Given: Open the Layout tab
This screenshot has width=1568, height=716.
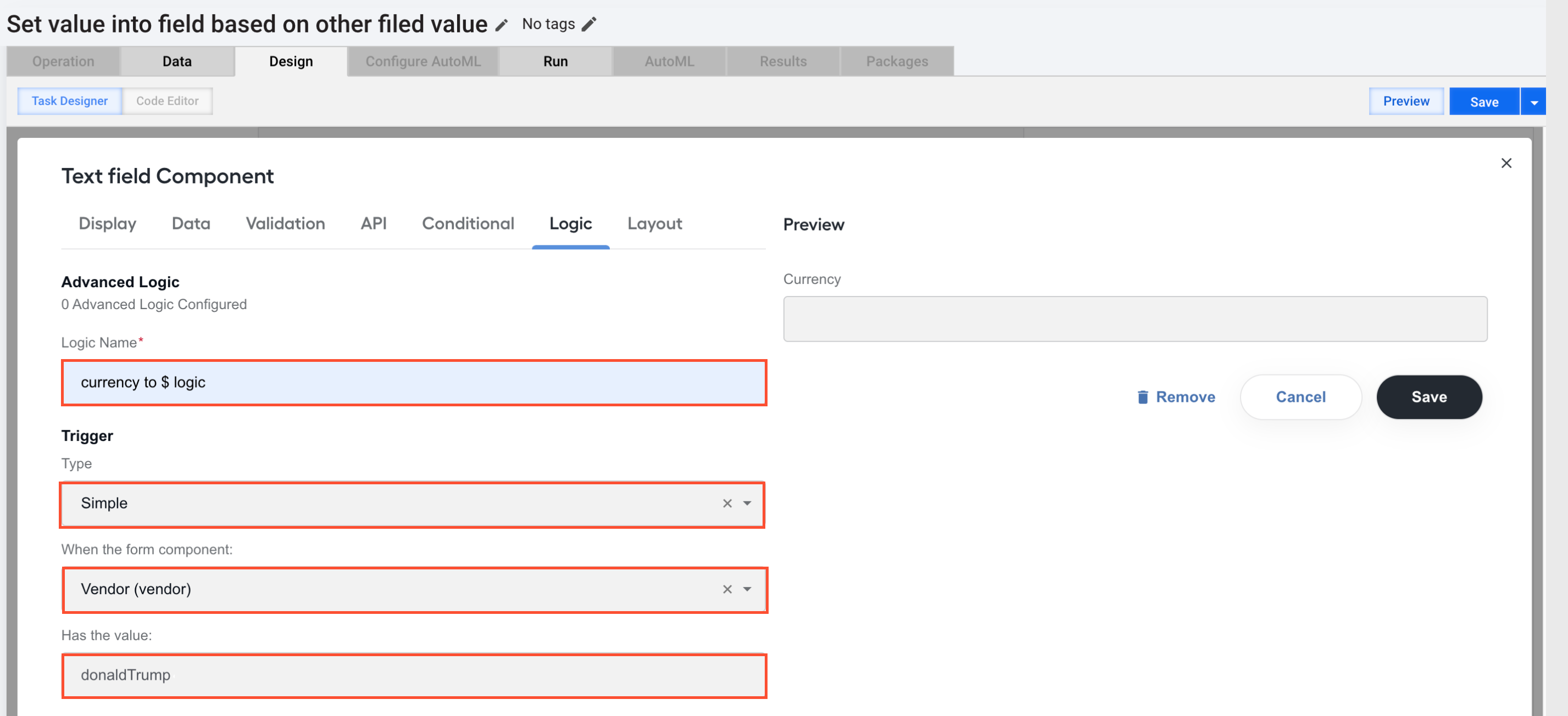Looking at the screenshot, I should point(654,224).
